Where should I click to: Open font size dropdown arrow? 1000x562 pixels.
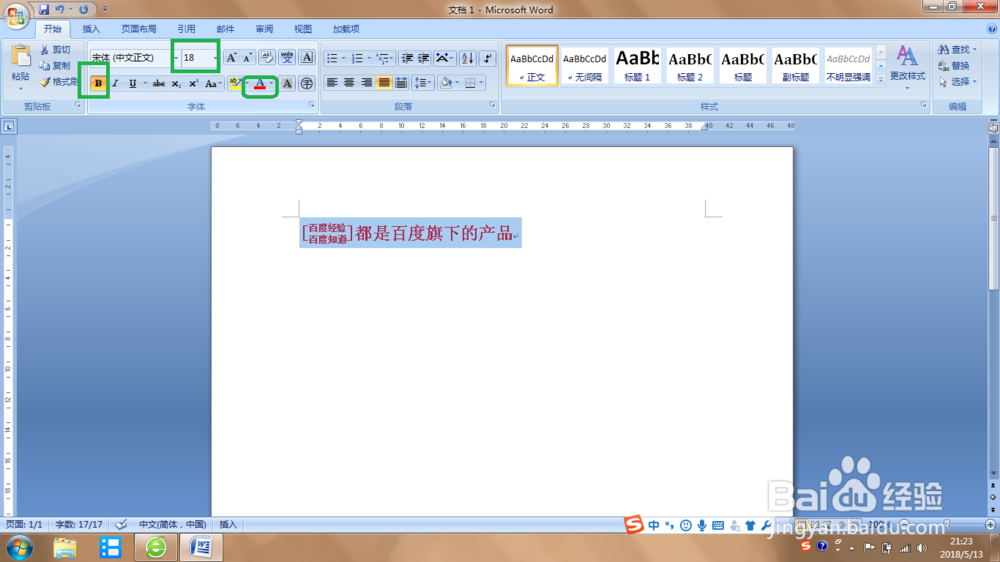click(x=215, y=57)
